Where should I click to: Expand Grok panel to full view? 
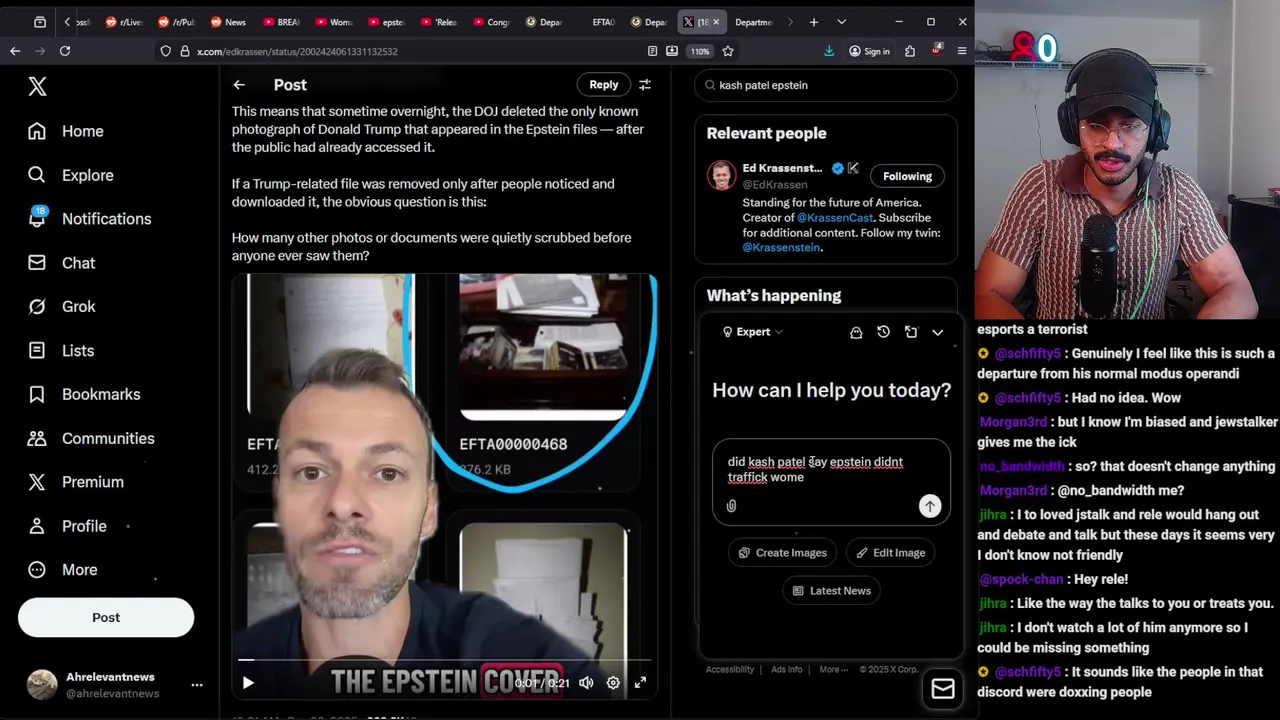911,332
